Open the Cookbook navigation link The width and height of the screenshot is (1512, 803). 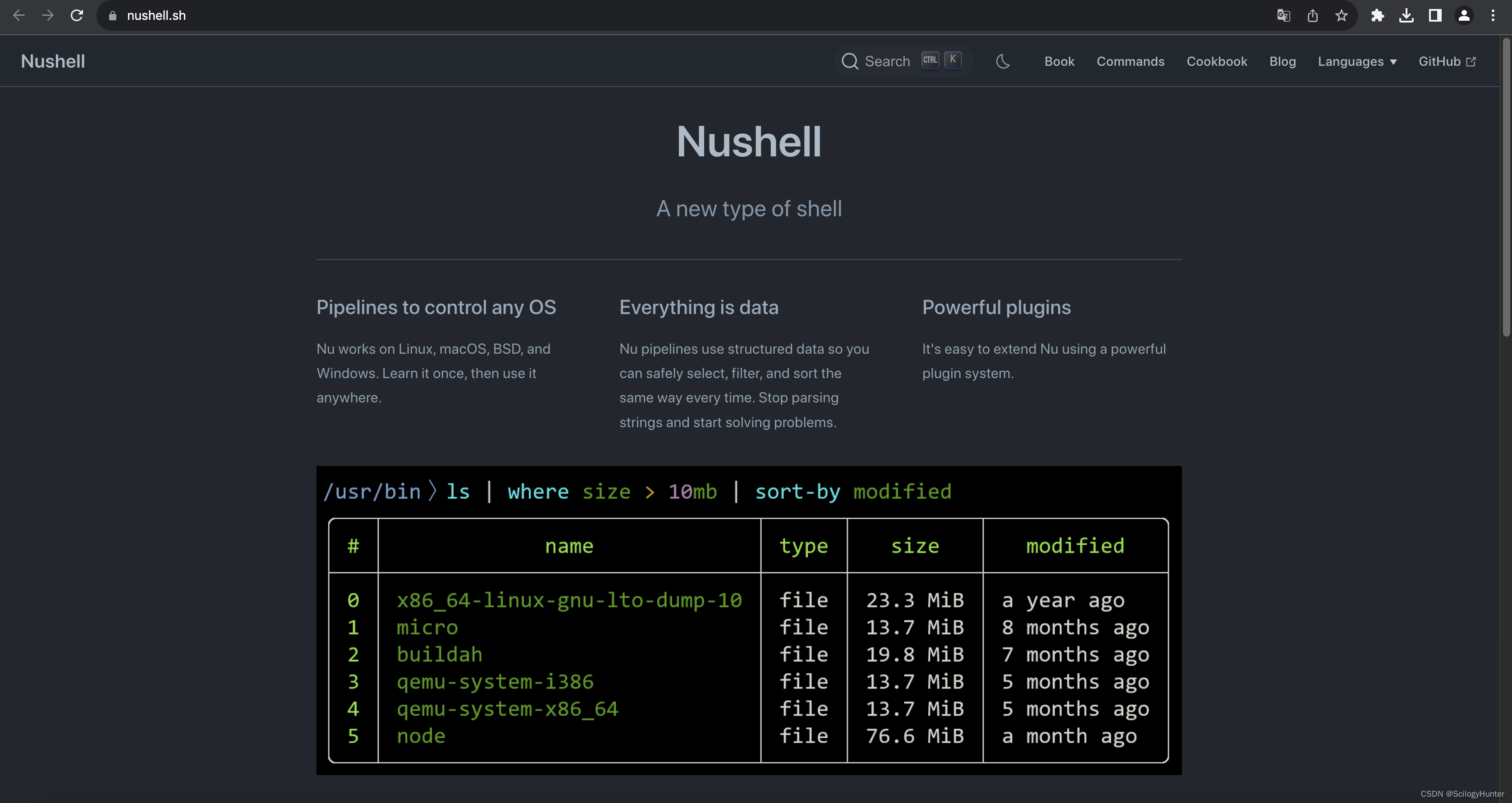pos(1216,61)
